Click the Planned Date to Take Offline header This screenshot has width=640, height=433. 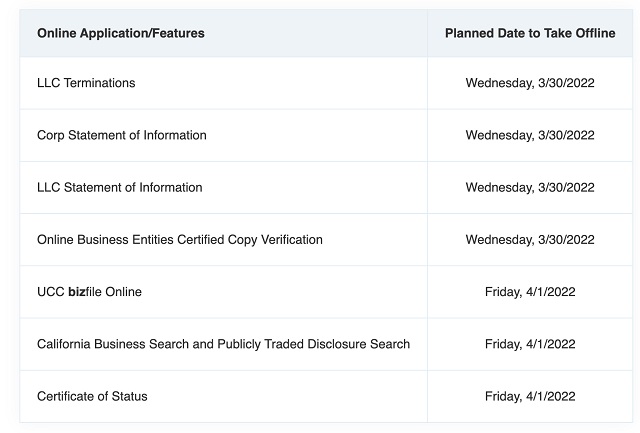tap(530, 33)
